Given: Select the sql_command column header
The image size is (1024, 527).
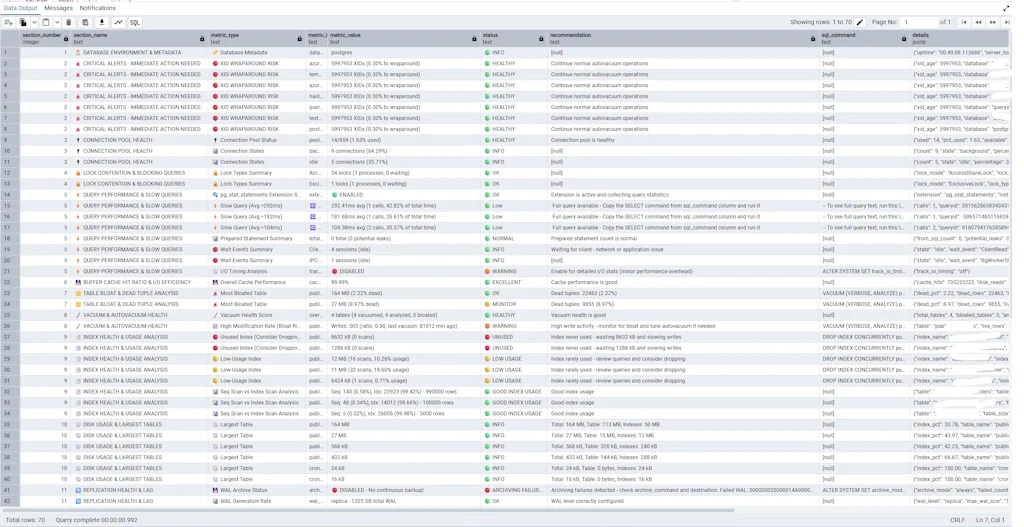Looking at the screenshot, I should tap(864, 39).
